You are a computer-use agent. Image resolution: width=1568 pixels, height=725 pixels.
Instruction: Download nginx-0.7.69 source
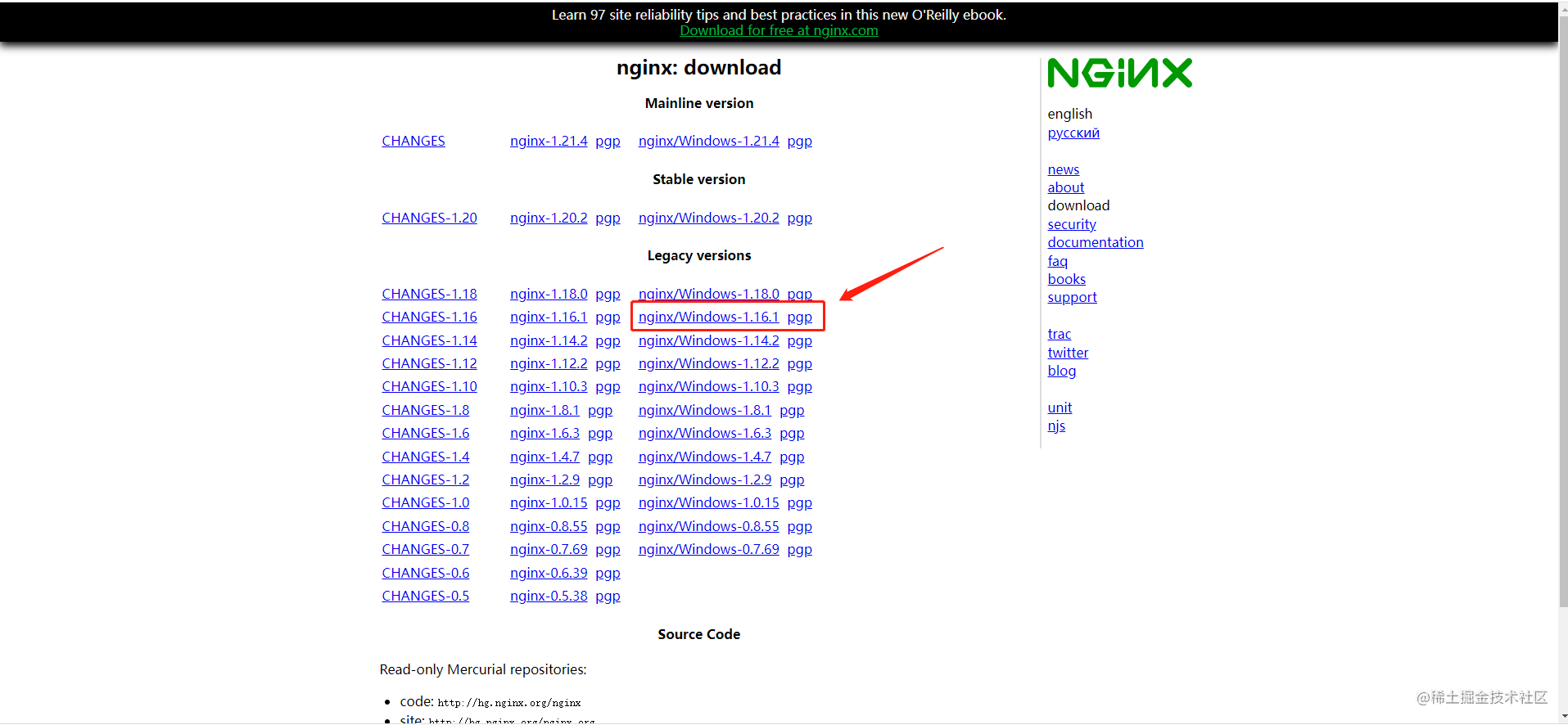[549, 549]
